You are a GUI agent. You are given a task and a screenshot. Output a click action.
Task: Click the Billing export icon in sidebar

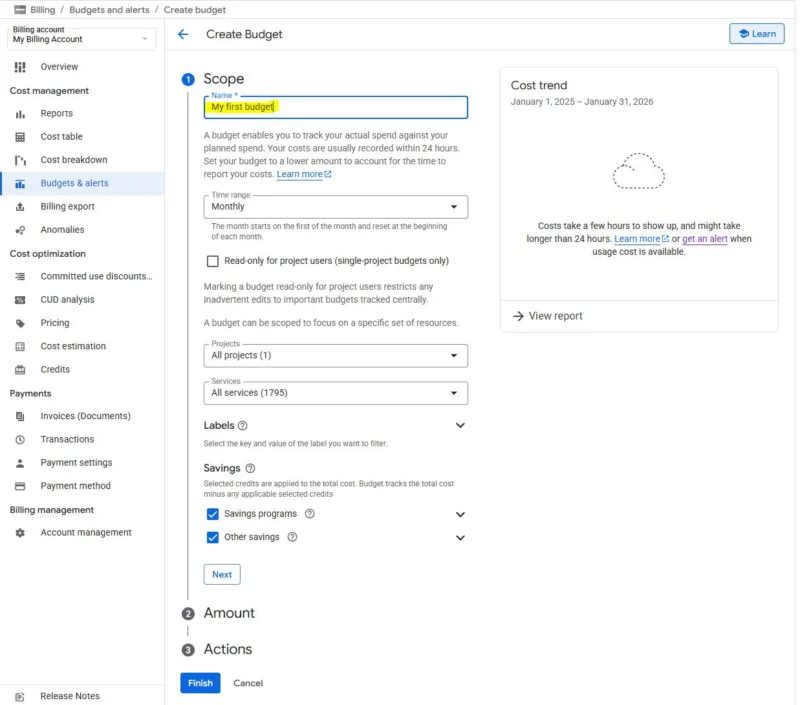click(20, 207)
